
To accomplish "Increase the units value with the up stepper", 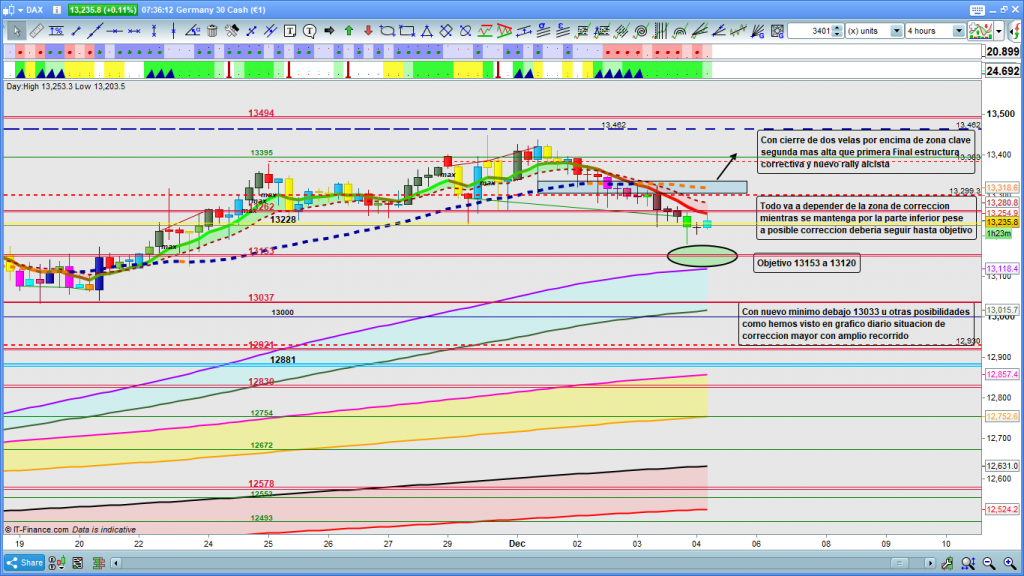I will click(x=838, y=27).
